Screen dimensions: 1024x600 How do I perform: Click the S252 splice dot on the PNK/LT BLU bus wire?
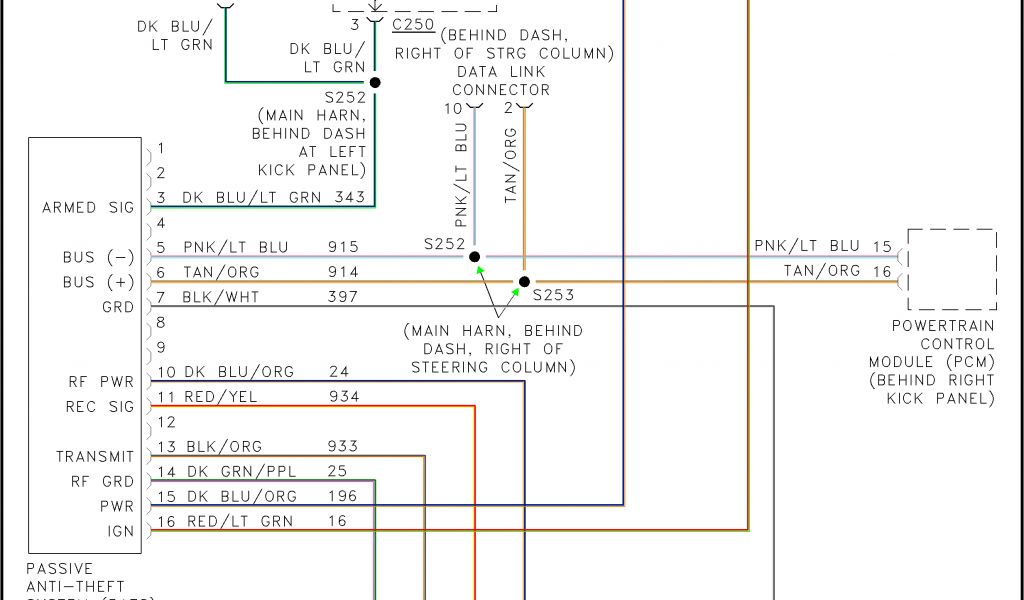(475, 257)
